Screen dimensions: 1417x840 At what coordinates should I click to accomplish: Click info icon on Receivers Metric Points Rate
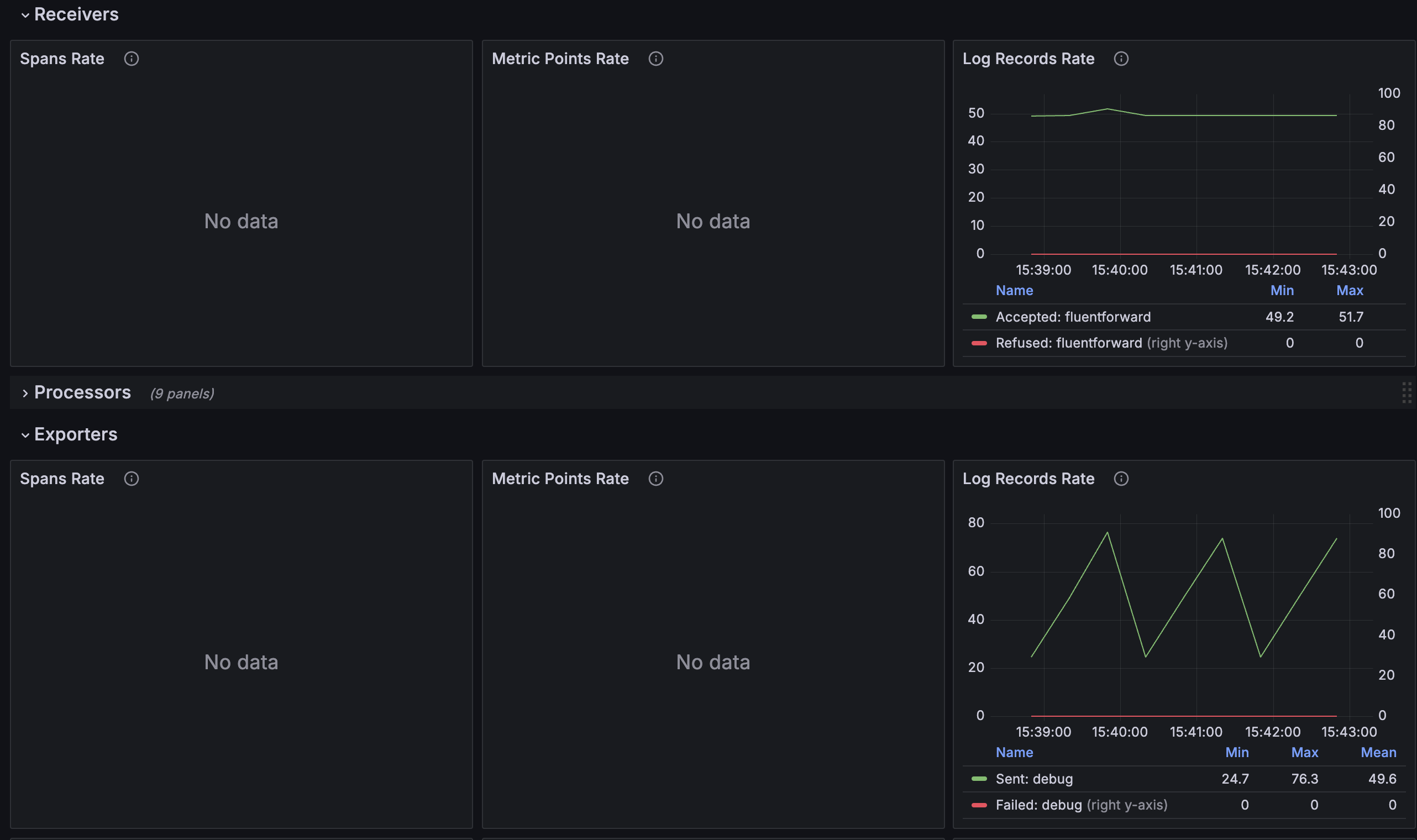656,59
